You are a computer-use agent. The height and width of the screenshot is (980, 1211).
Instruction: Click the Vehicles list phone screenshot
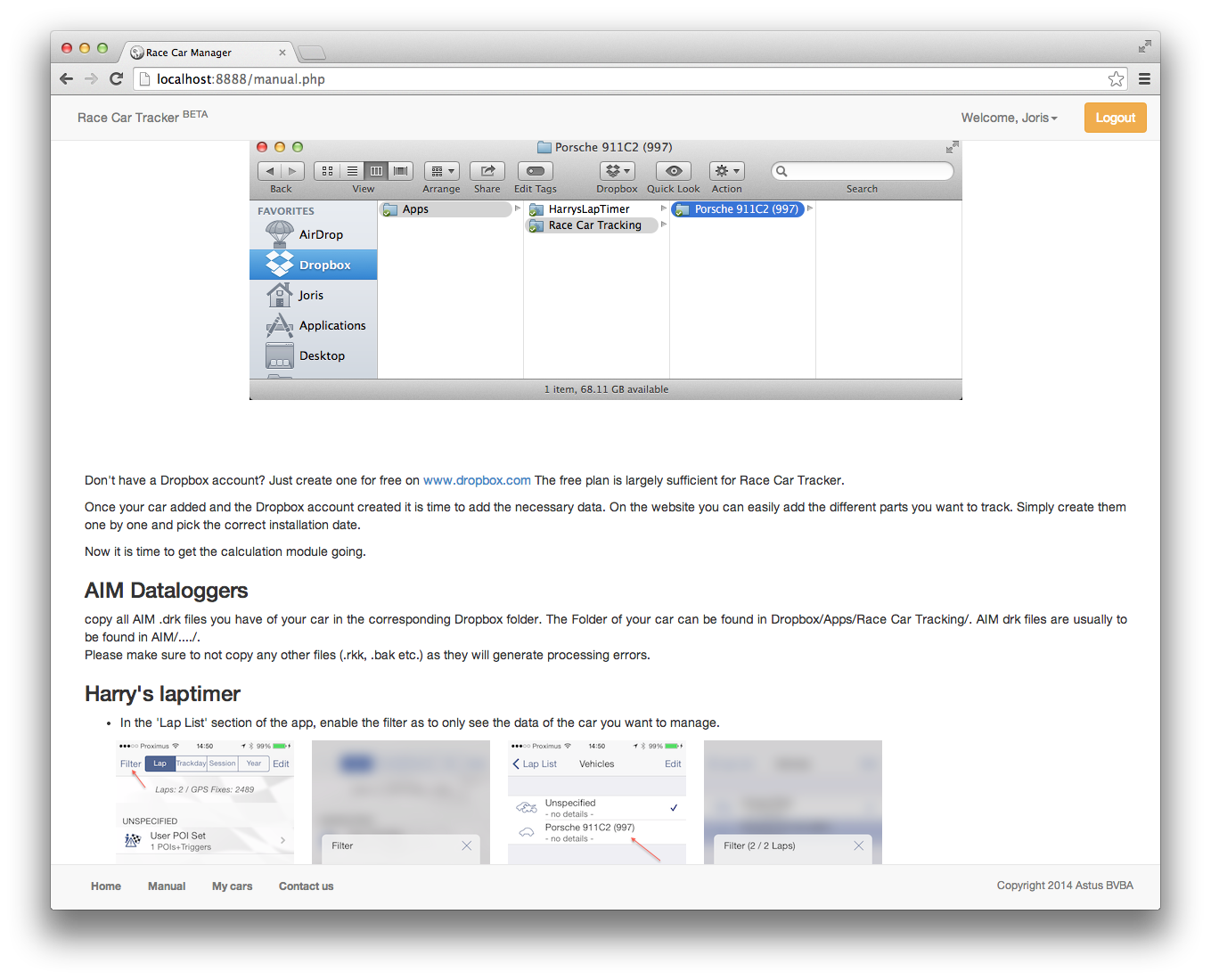(596, 802)
